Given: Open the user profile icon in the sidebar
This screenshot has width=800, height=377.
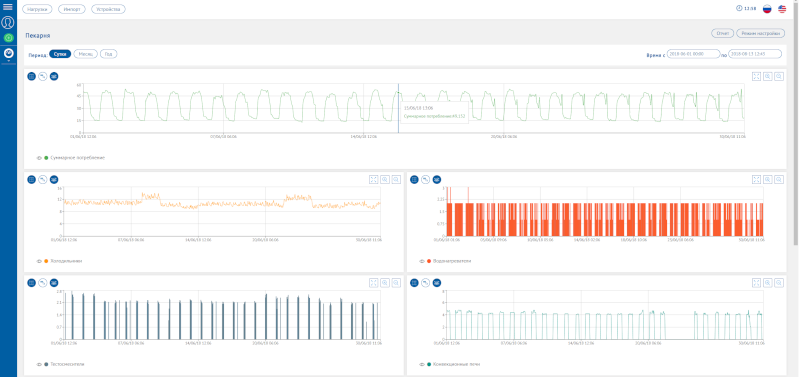Looking at the screenshot, I should (8, 22).
